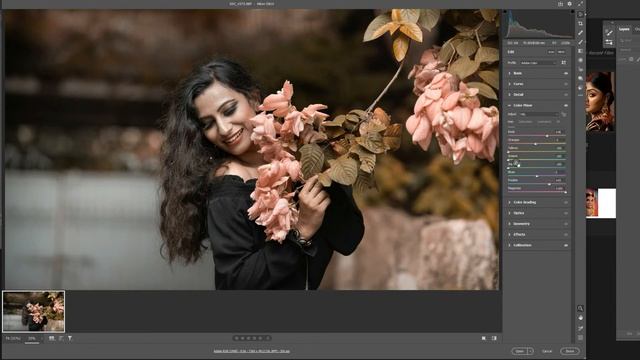Toggle Detail panel visibility eye
This screenshot has height=360, width=640.
click(x=566, y=94)
